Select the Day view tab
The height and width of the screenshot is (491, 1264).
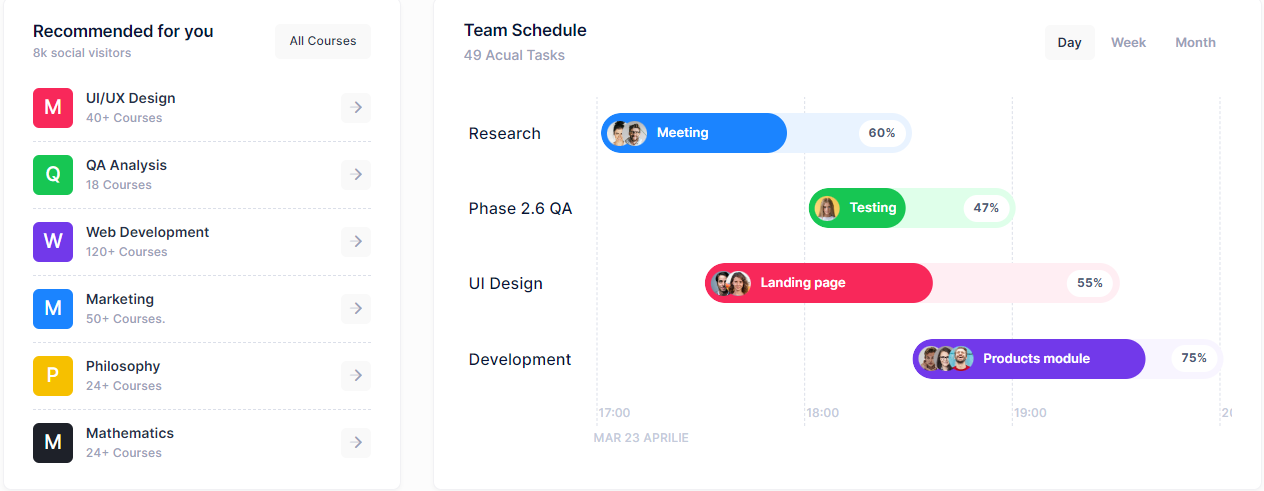tap(1069, 43)
